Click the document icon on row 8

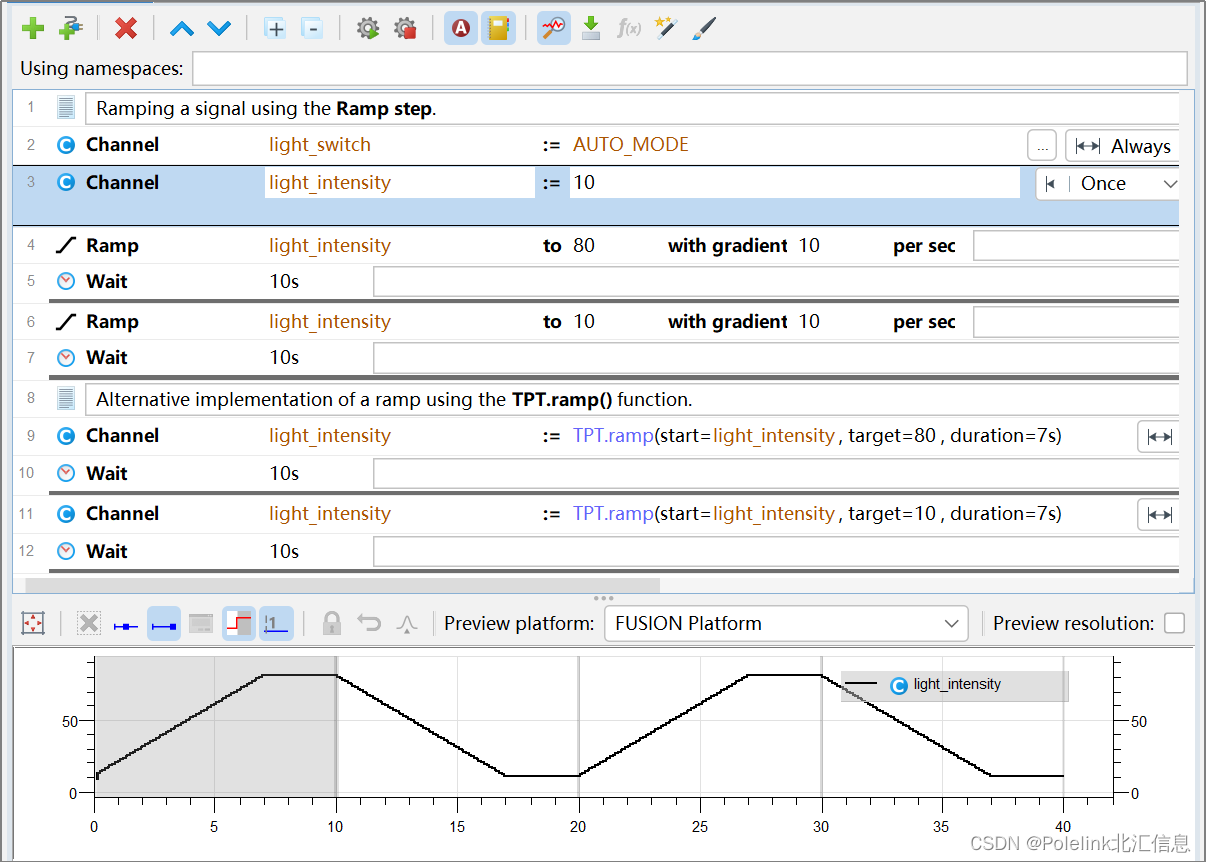(x=66, y=399)
